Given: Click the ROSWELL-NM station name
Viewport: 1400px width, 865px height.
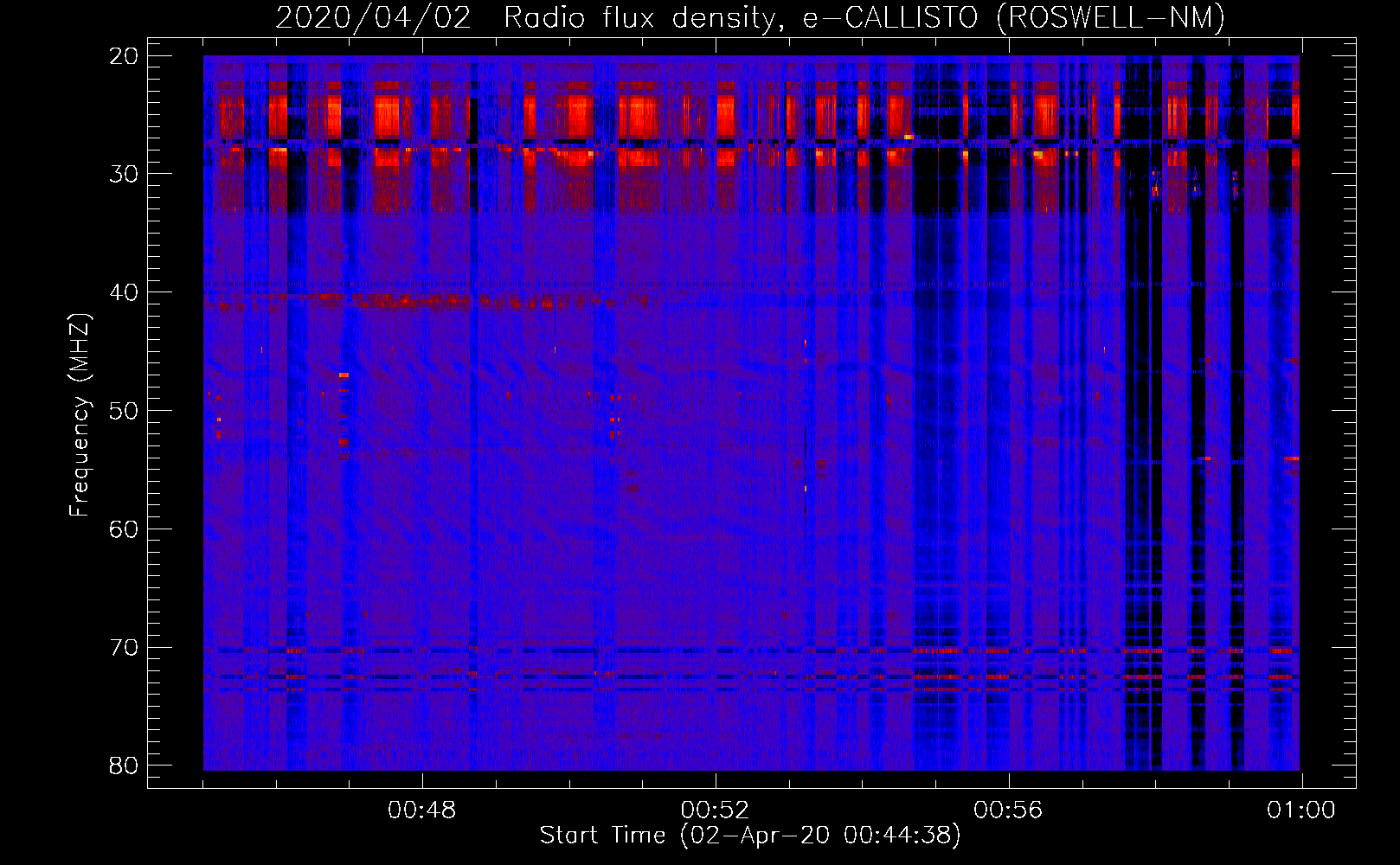Looking at the screenshot, I should coord(1111,18).
